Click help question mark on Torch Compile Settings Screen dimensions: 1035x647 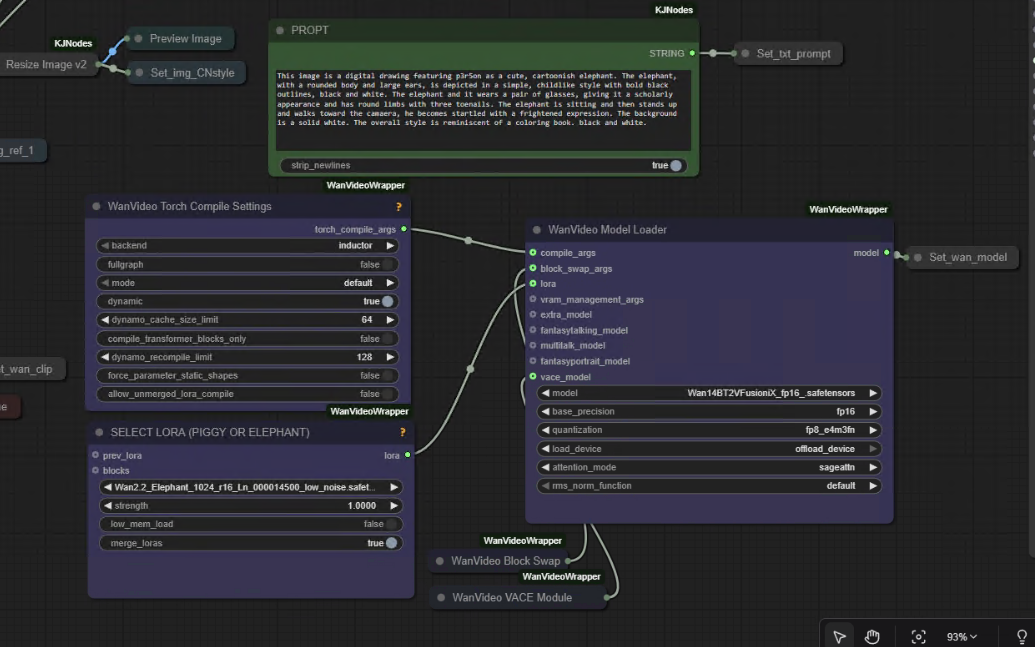click(x=399, y=207)
